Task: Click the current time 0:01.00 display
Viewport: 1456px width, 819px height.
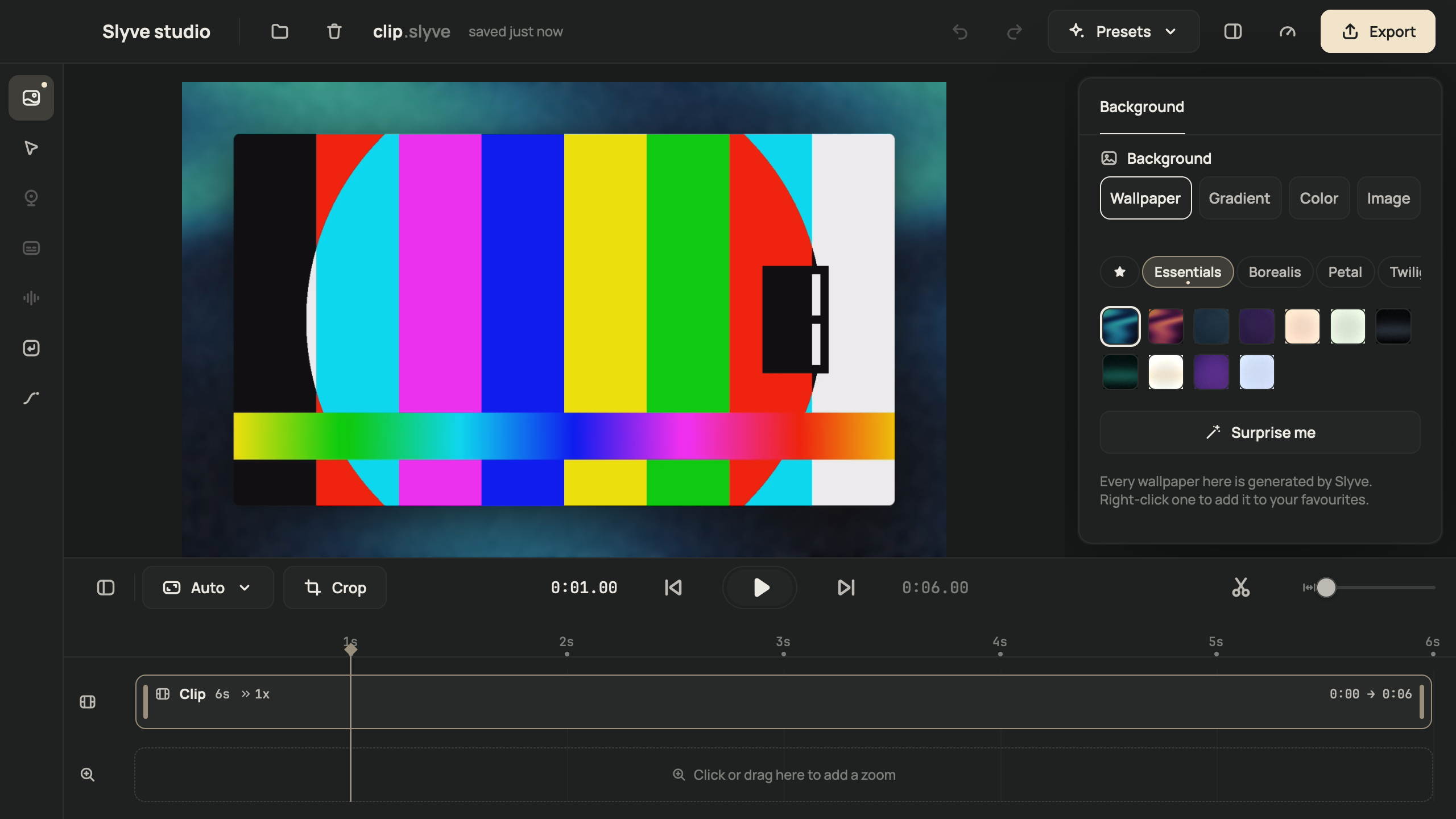Action: tap(584, 588)
